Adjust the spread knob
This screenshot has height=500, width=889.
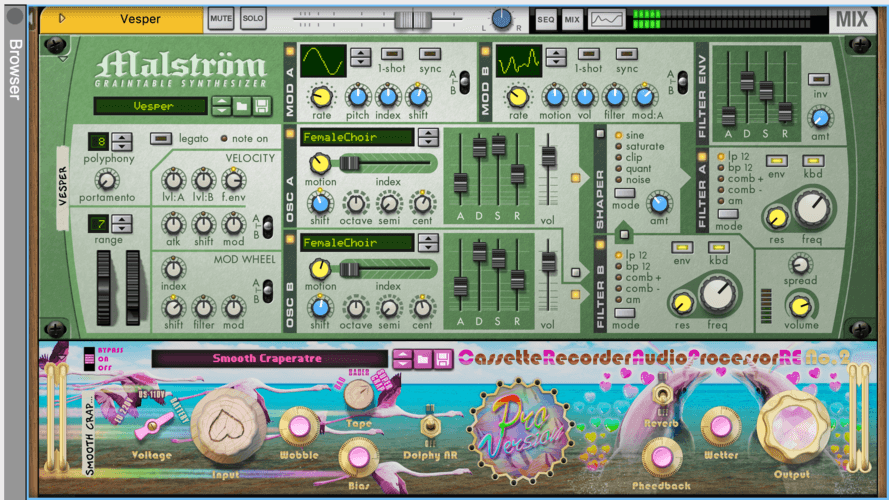click(800, 264)
